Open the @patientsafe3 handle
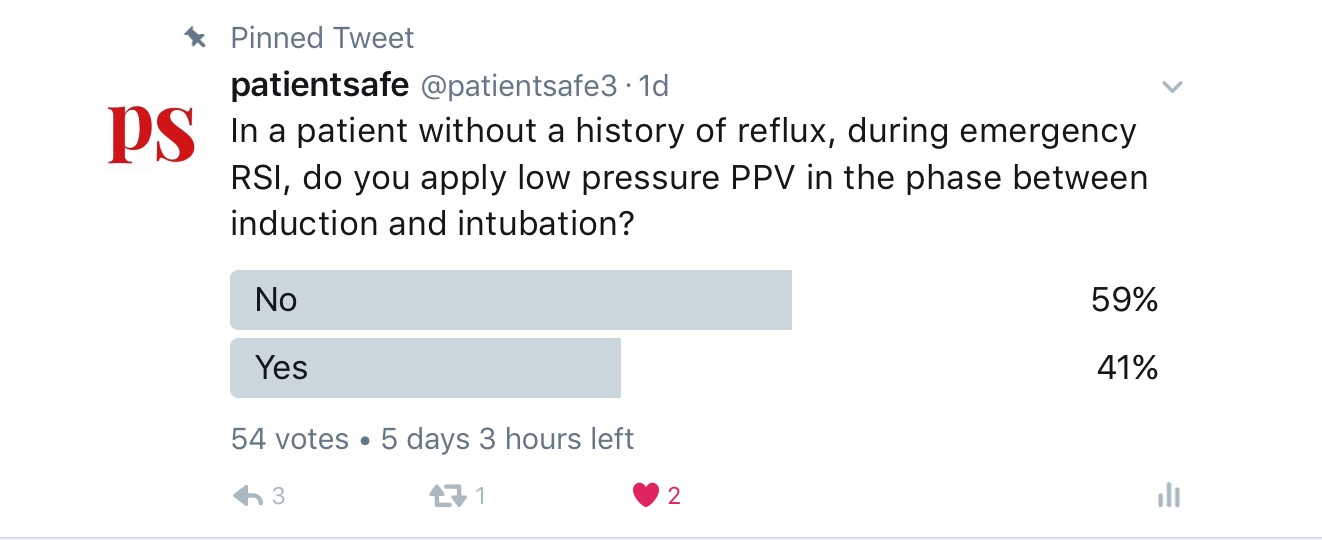The width and height of the screenshot is (1322, 540). [x=518, y=87]
